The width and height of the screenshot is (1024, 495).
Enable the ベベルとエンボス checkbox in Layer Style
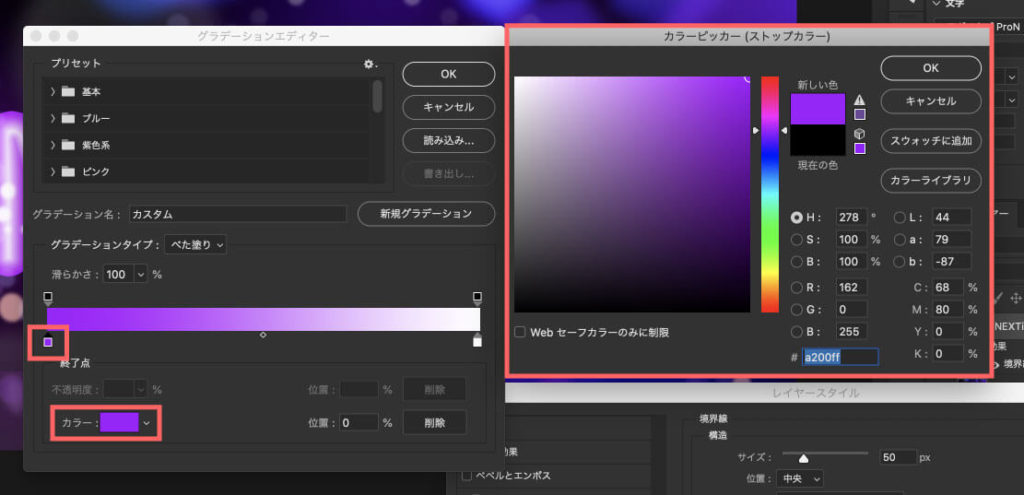pos(467,475)
